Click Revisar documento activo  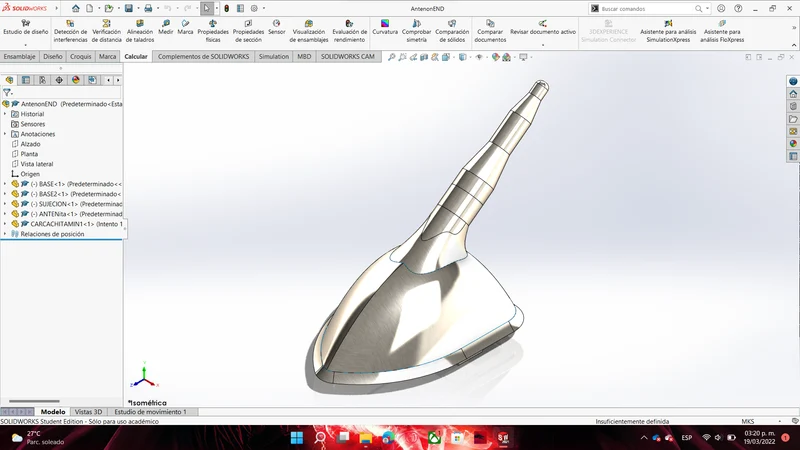pos(543,28)
